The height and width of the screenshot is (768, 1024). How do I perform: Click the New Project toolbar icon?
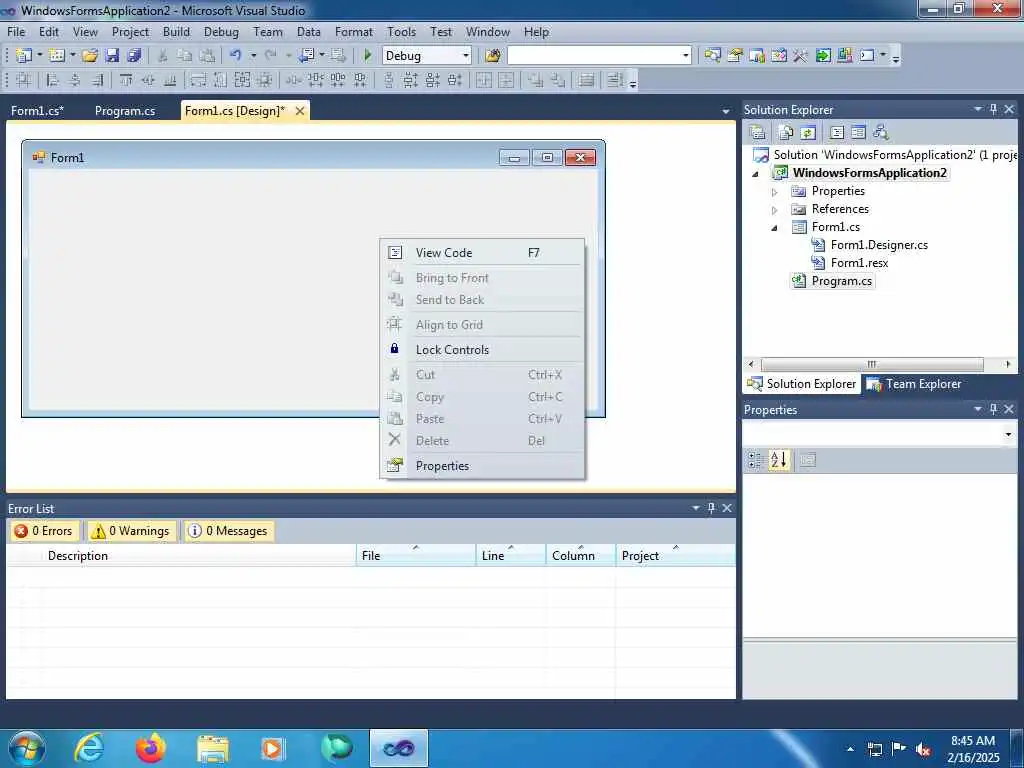tap(24, 56)
